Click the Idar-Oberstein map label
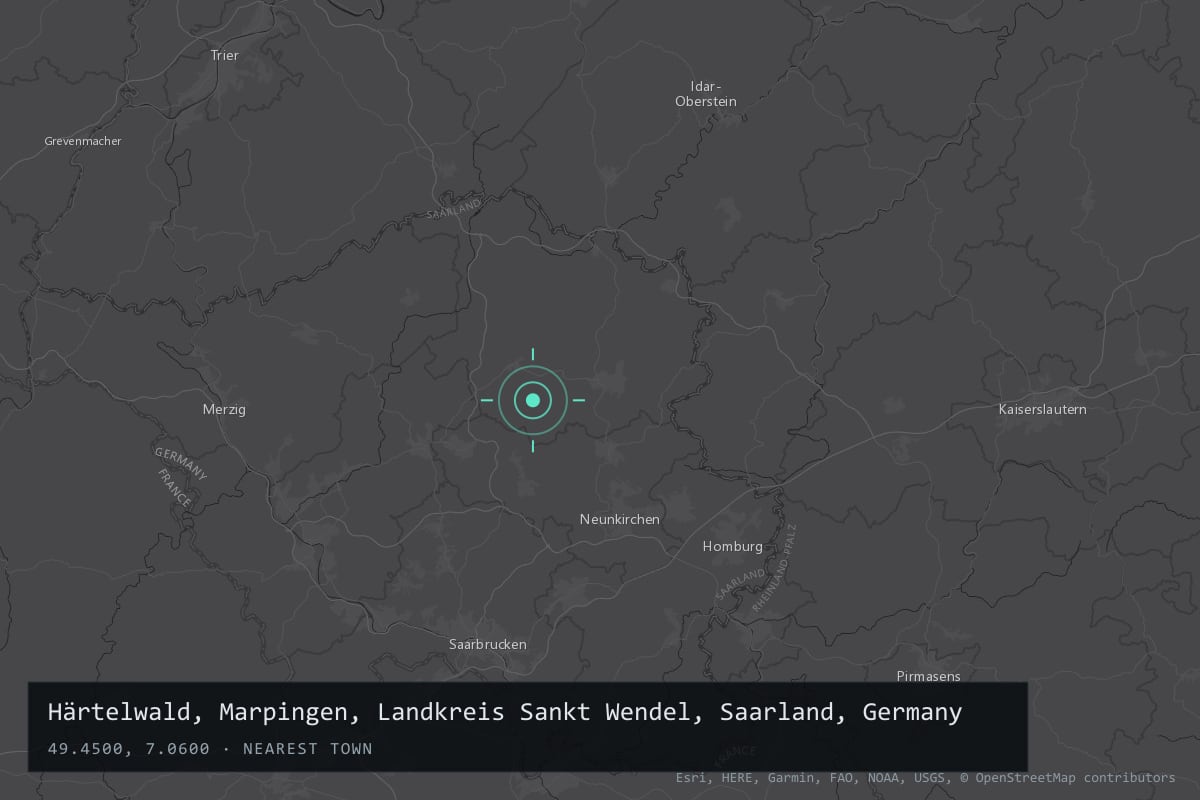This screenshot has width=1200, height=800. click(x=706, y=93)
